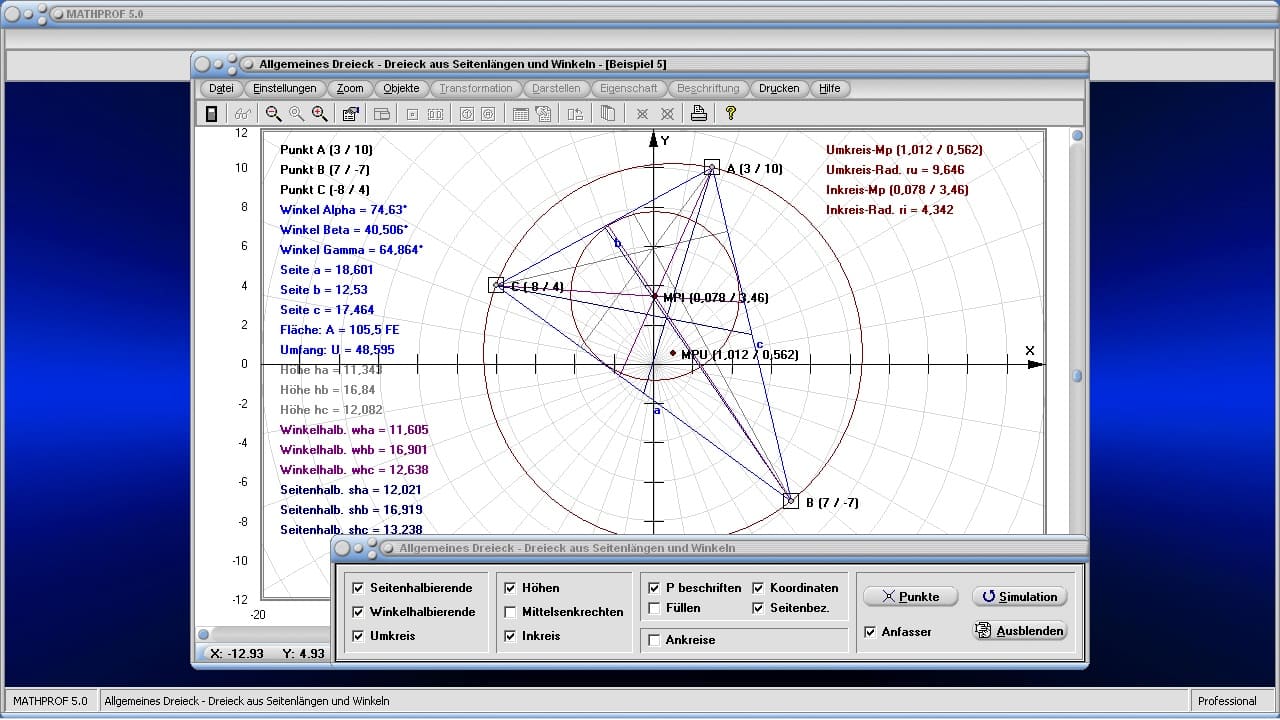The height and width of the screenshot is (720, 1280).
Task: Click the Transformation menu item
Action: click(476, 88)
